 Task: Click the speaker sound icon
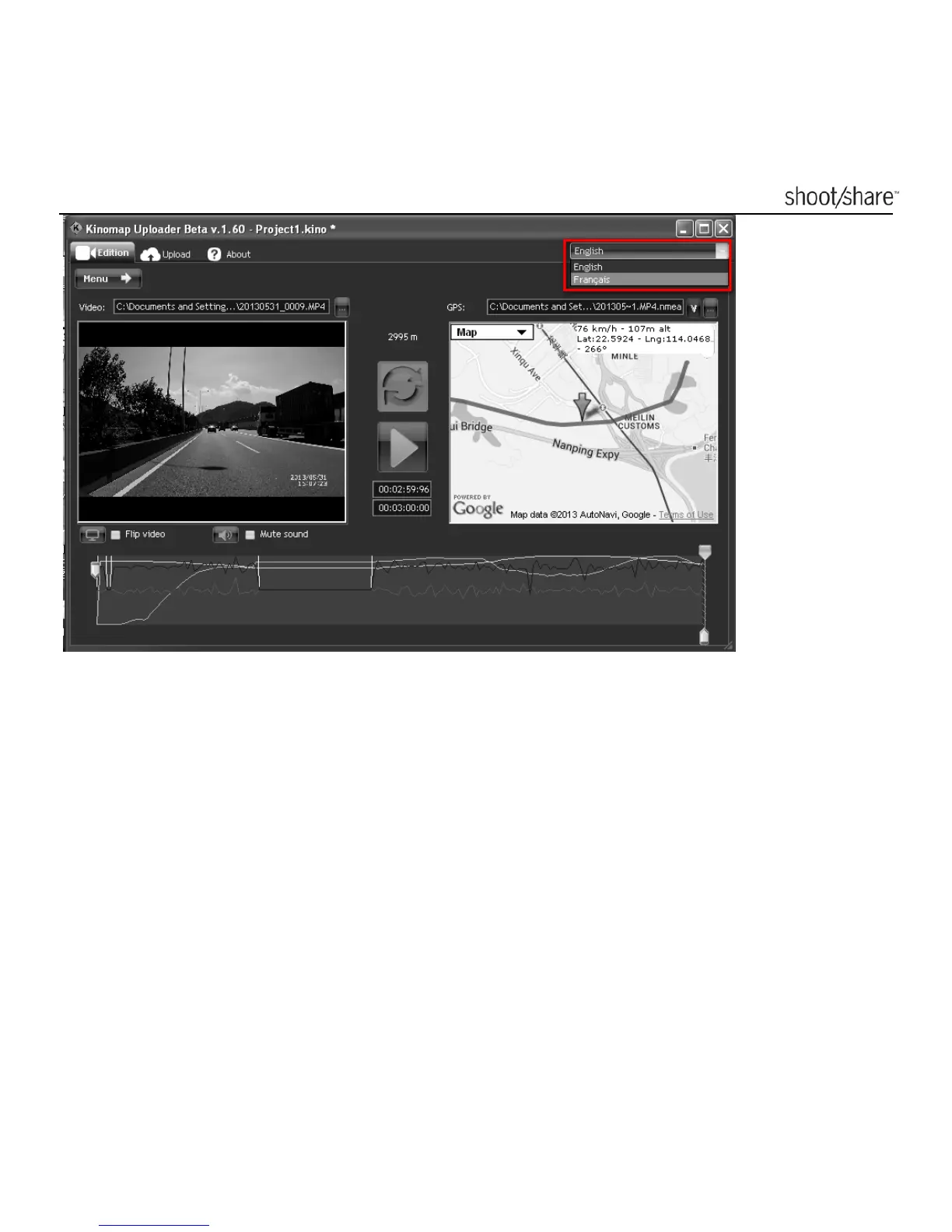click(226, 535)
